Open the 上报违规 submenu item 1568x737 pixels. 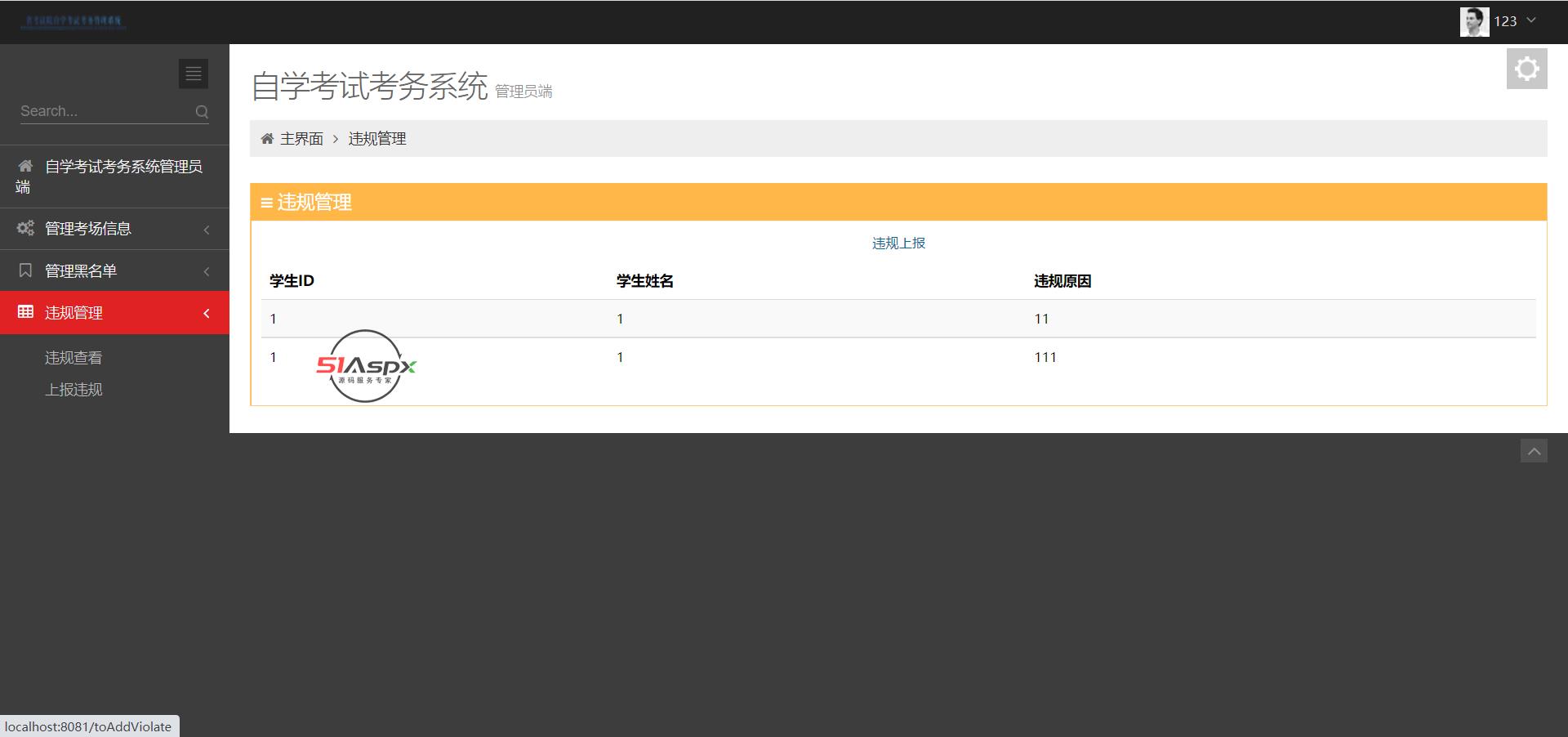click(73, 390)
